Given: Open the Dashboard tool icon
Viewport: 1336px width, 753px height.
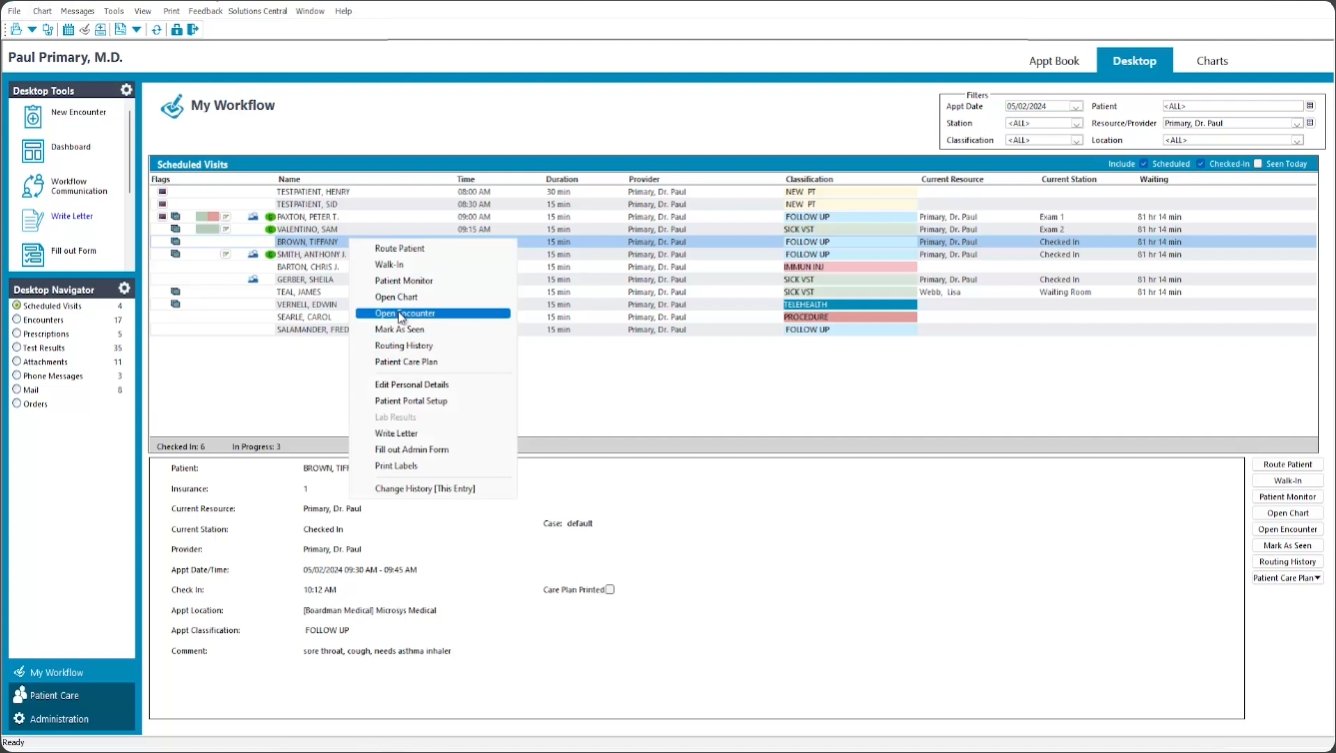Looking at the screenshot, I should [x=33, y=151].
